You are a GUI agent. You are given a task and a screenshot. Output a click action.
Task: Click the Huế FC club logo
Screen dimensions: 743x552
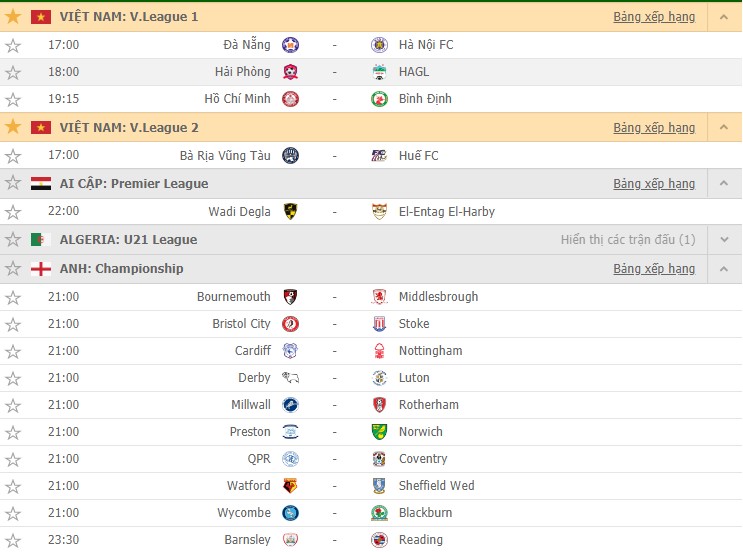(379, 155)
